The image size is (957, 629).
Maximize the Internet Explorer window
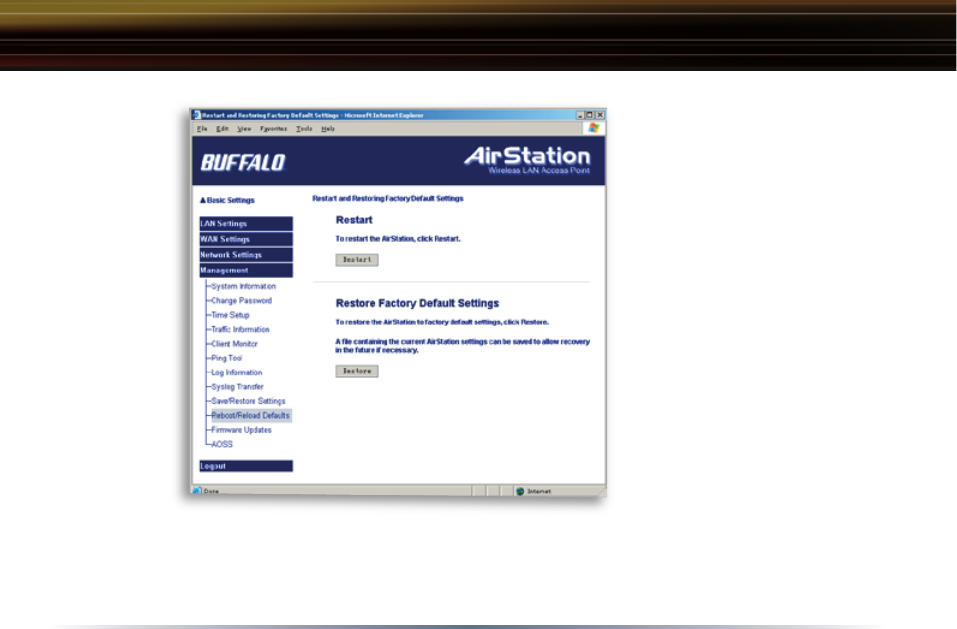[590, 115]
